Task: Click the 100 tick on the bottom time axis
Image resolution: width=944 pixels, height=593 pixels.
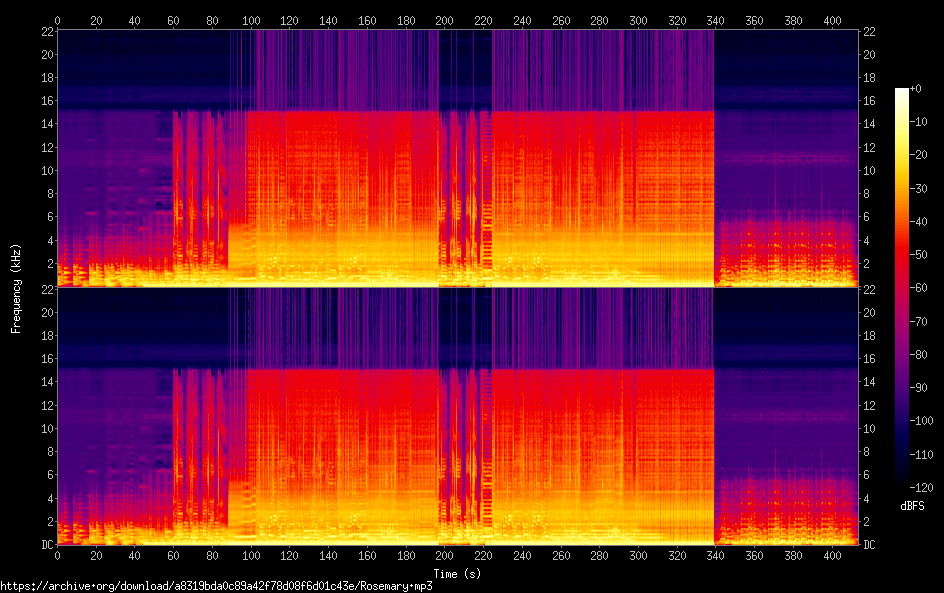Action: pyautogui.click(x=251, y=556)
